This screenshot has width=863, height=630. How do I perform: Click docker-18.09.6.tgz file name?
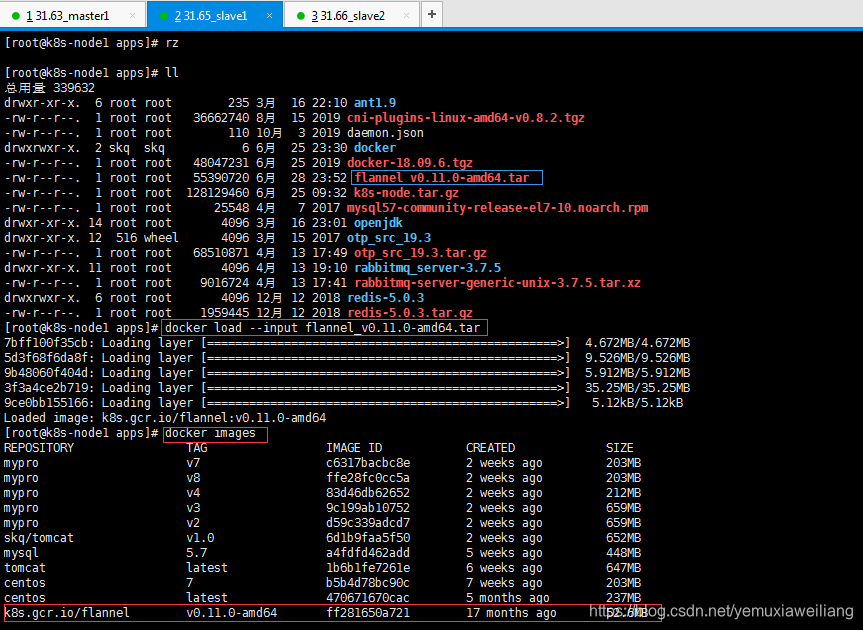pos(410,163)
